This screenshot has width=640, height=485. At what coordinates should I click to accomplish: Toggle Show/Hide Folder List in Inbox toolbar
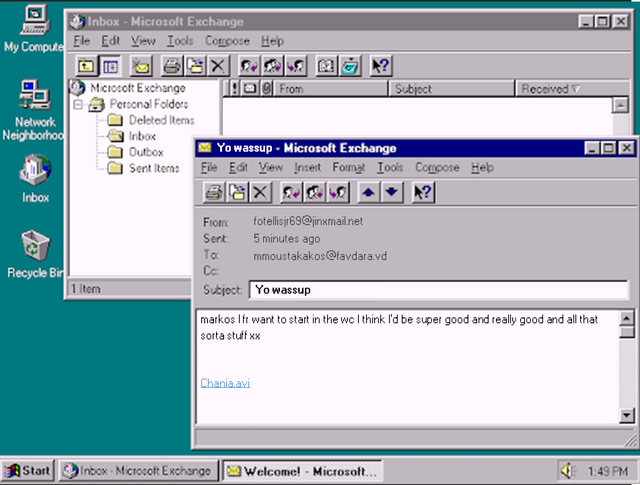coord(110,66)
